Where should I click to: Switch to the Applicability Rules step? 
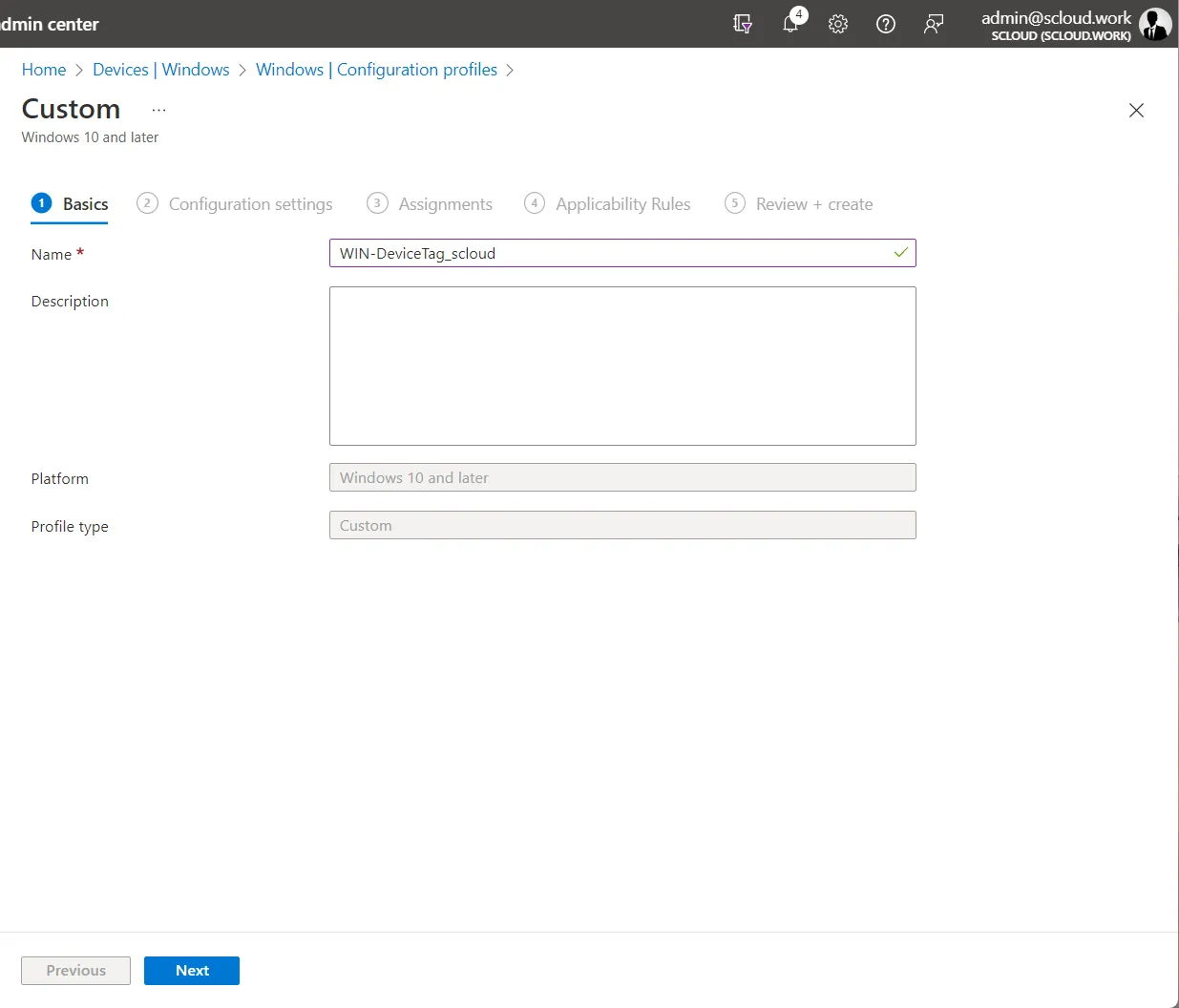(x=607, y=204)
